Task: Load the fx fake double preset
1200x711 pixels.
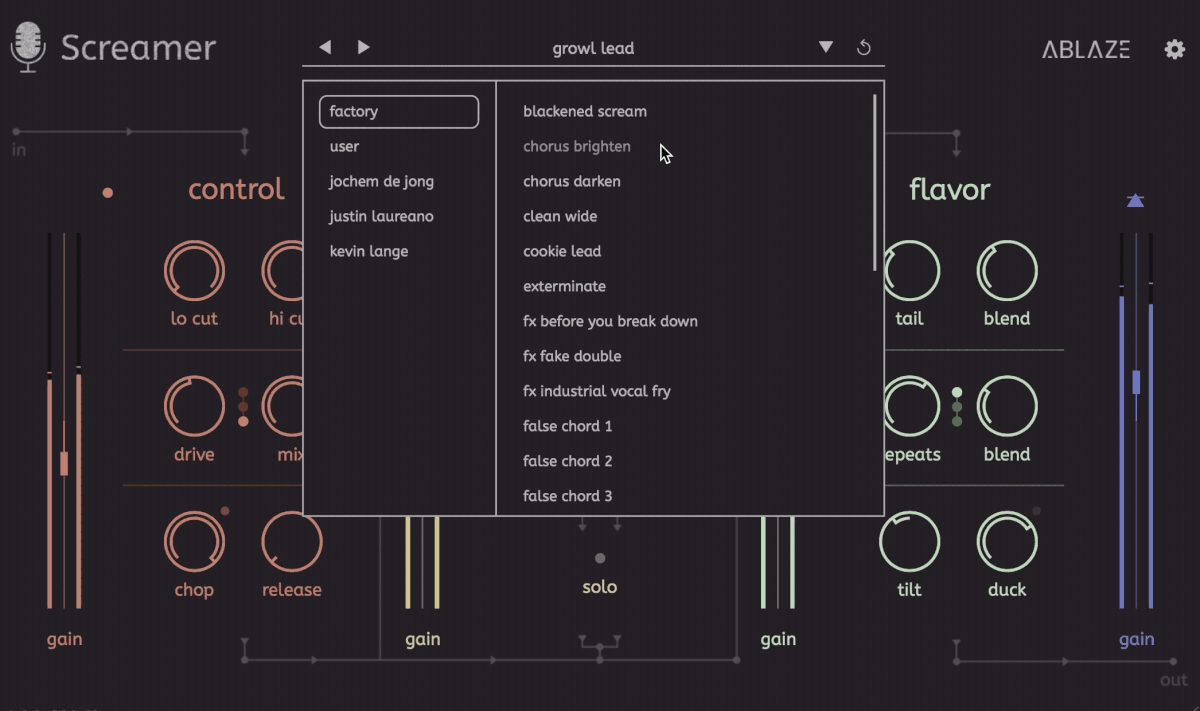Action: [x=572, y=356]
